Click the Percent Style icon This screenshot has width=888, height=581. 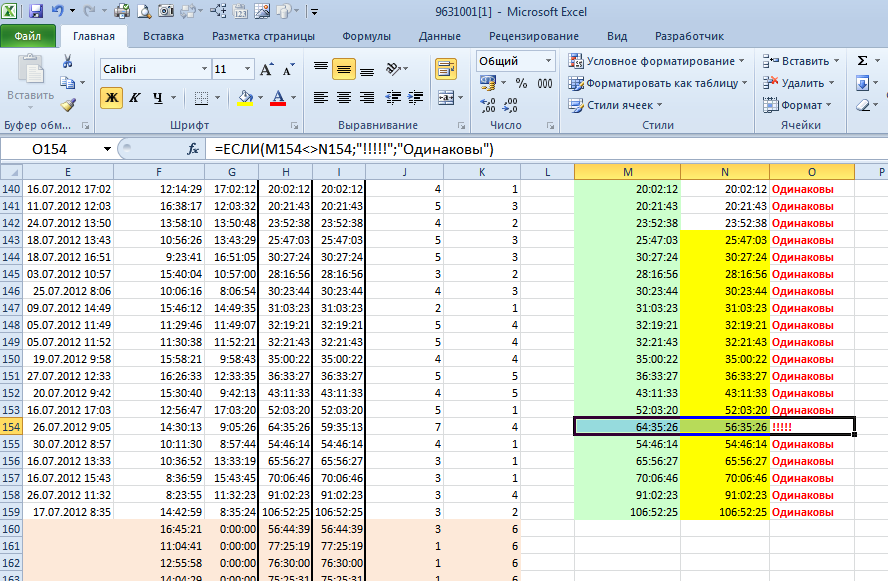coord(522,83)
